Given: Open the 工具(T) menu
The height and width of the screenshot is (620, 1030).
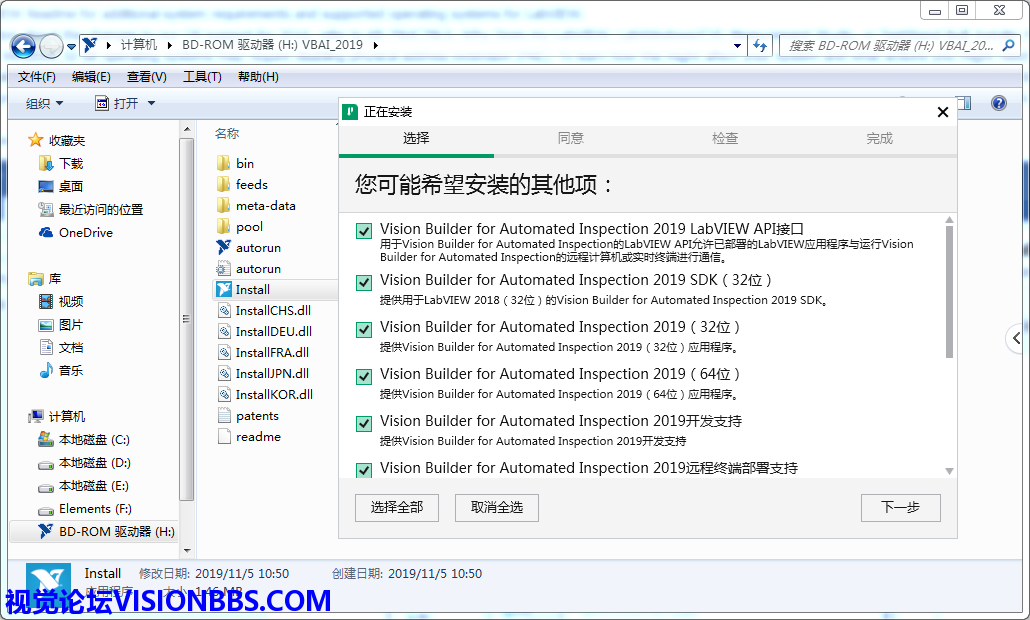Looking at the screenshot, I should click(x=201, y=77).
